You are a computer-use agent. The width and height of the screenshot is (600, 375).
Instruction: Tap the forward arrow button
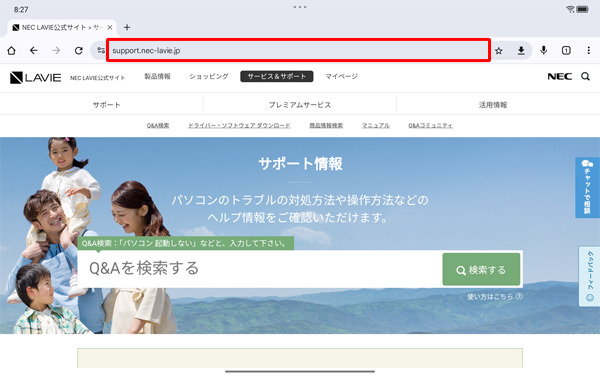(56, 51)
